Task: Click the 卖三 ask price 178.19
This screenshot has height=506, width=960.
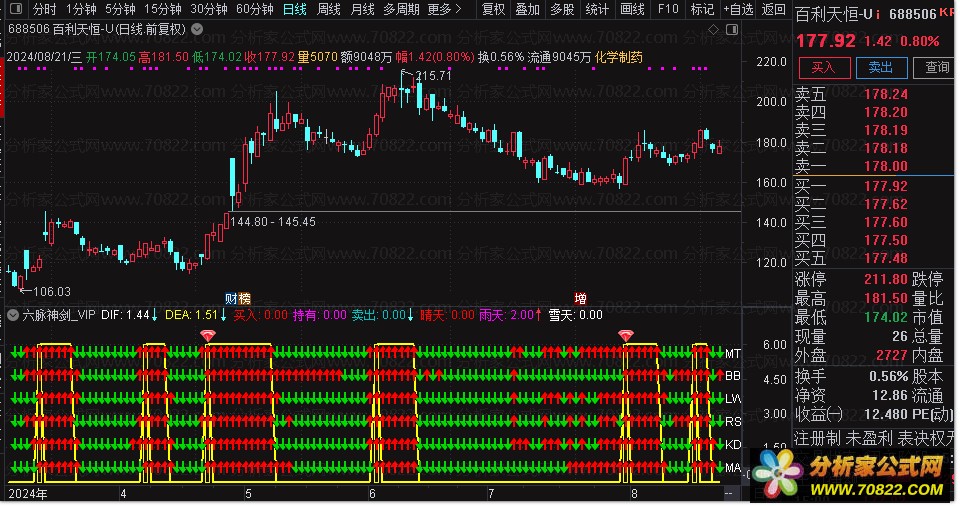Action: [885, 130]
